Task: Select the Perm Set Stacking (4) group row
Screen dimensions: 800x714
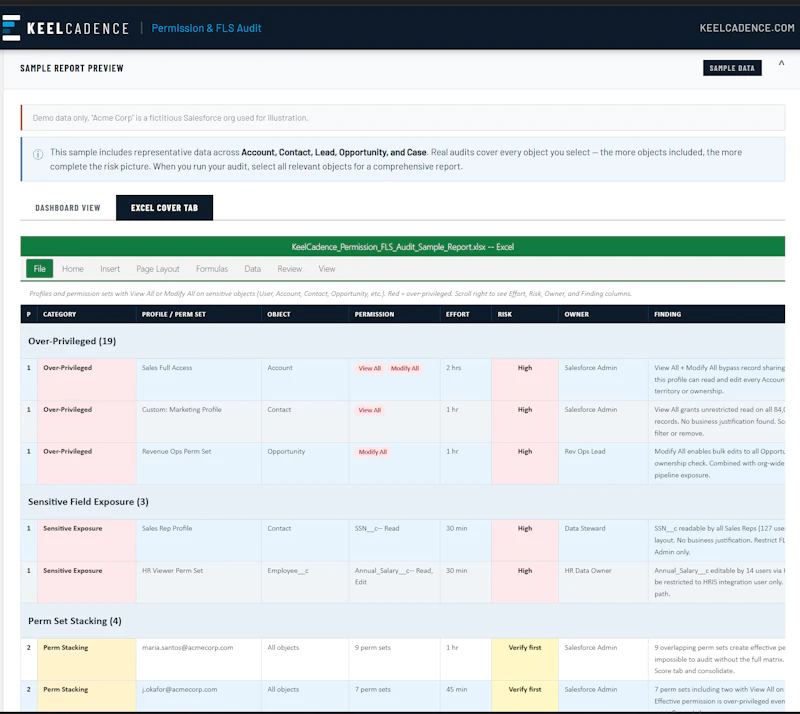Action: (403, 621)
